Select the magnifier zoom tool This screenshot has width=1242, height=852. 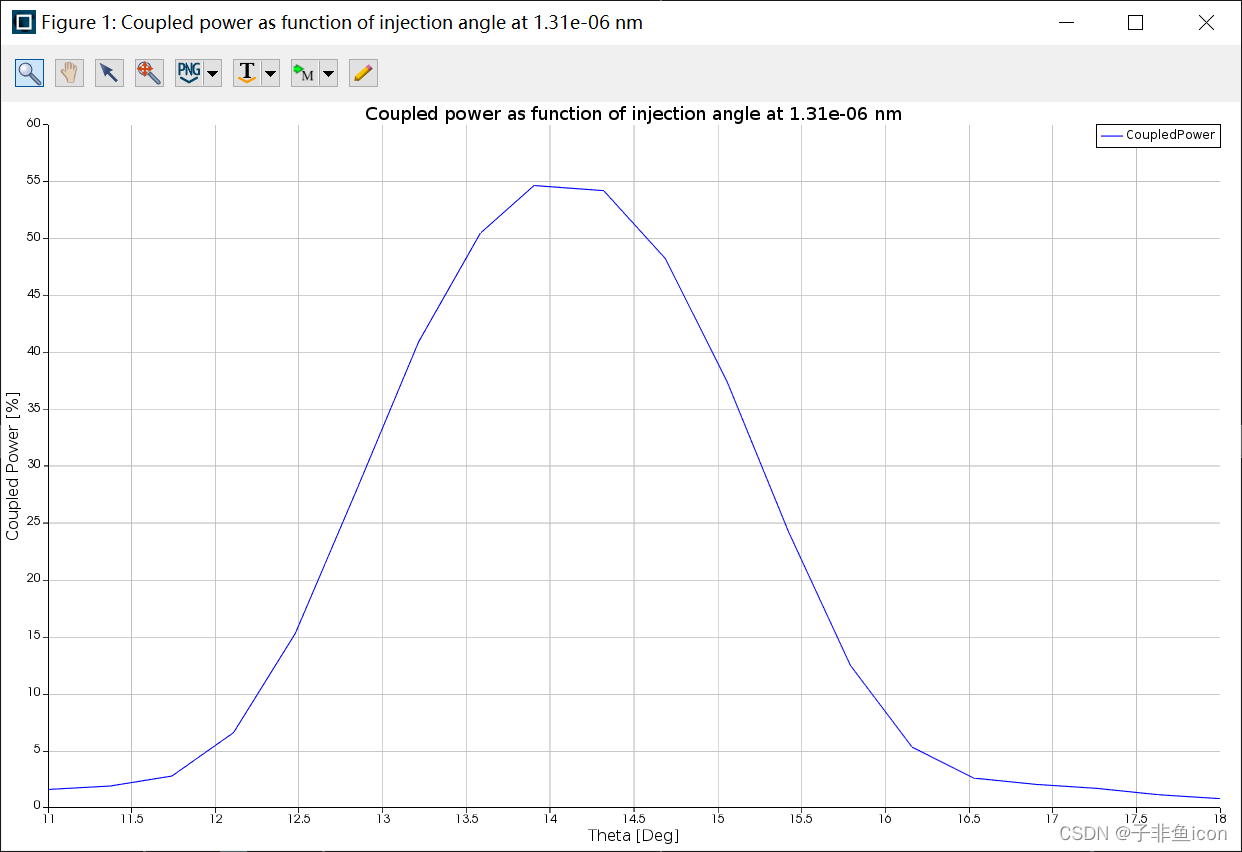click(x=30, y=73)
